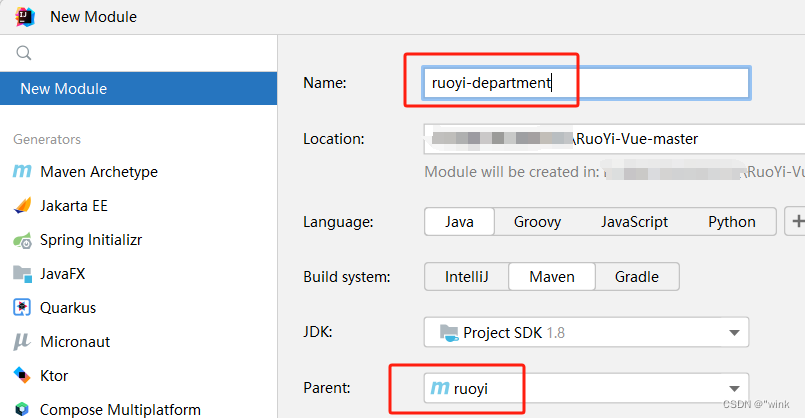
Task: Click the Name input field
Action: (586, 83)
